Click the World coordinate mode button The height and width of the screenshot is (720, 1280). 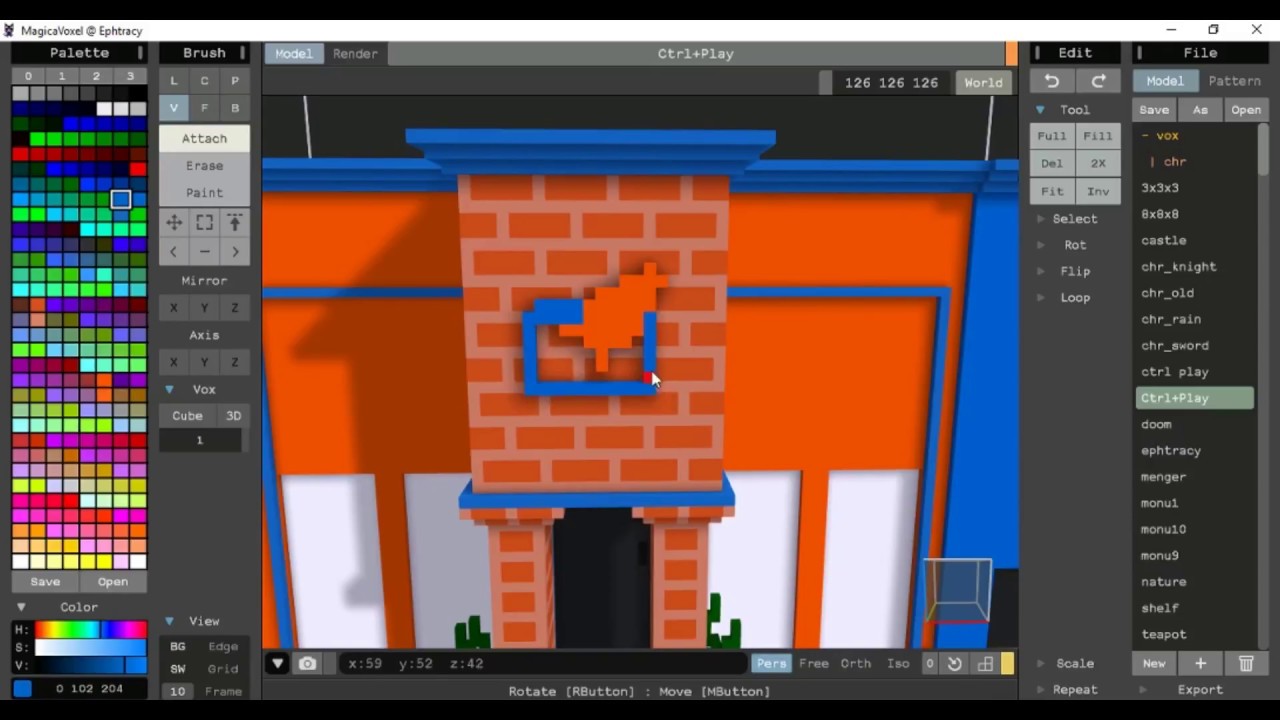point(983,83)
